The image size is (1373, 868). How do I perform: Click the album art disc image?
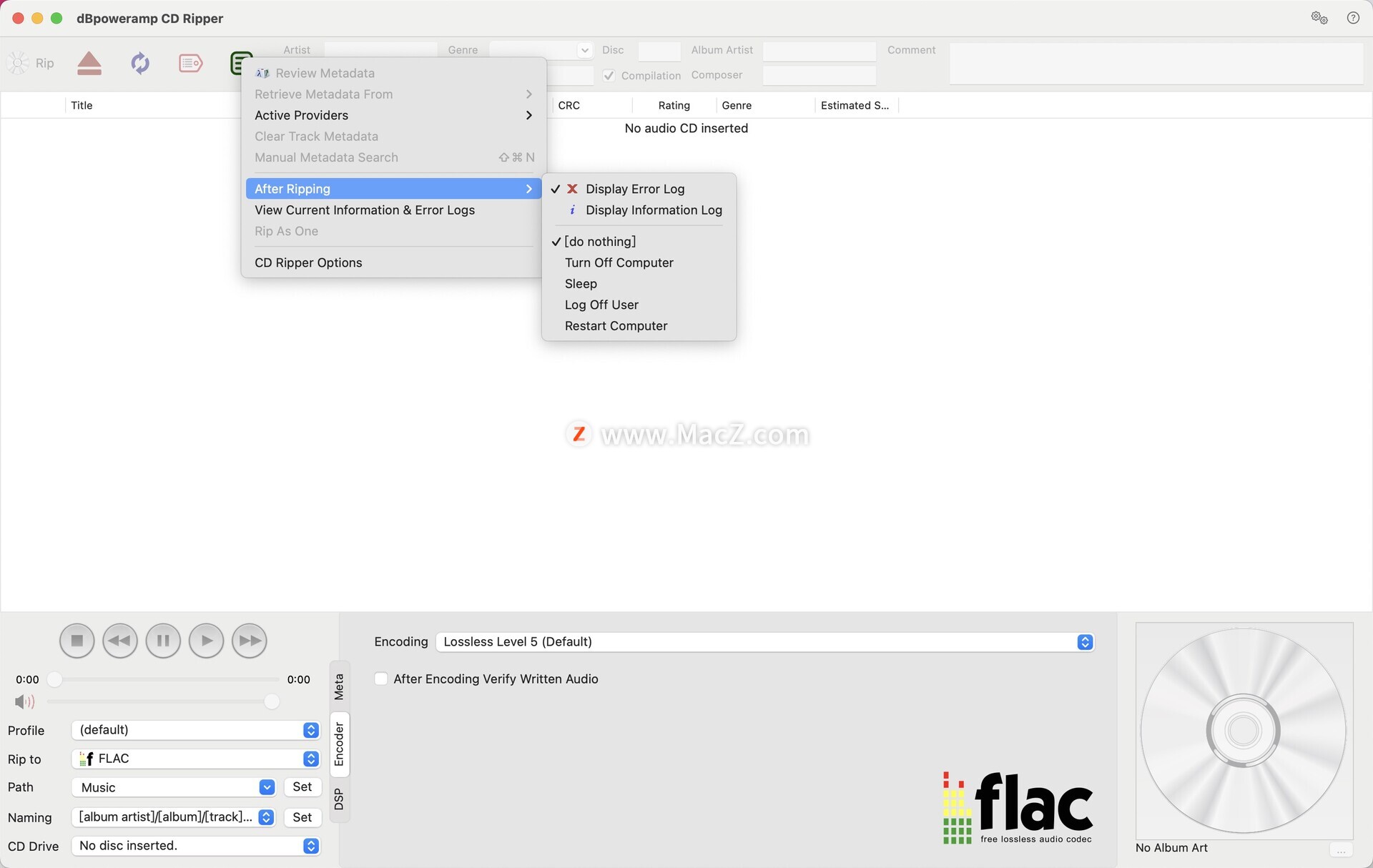pos(1244,730)
